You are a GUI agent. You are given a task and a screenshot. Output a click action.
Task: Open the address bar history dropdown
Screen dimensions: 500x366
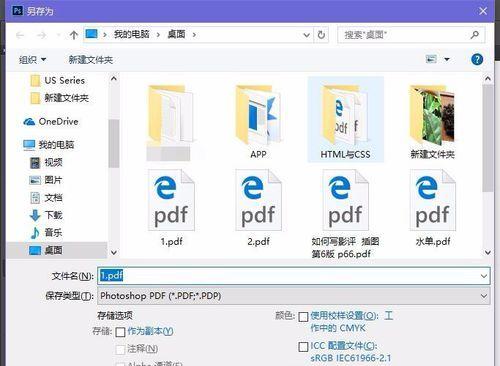click(x=306, y=35)
